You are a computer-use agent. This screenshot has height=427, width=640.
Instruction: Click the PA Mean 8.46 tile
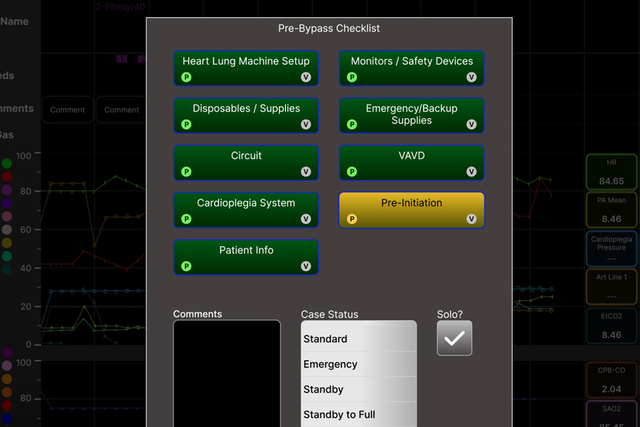[x=611, y=210]
